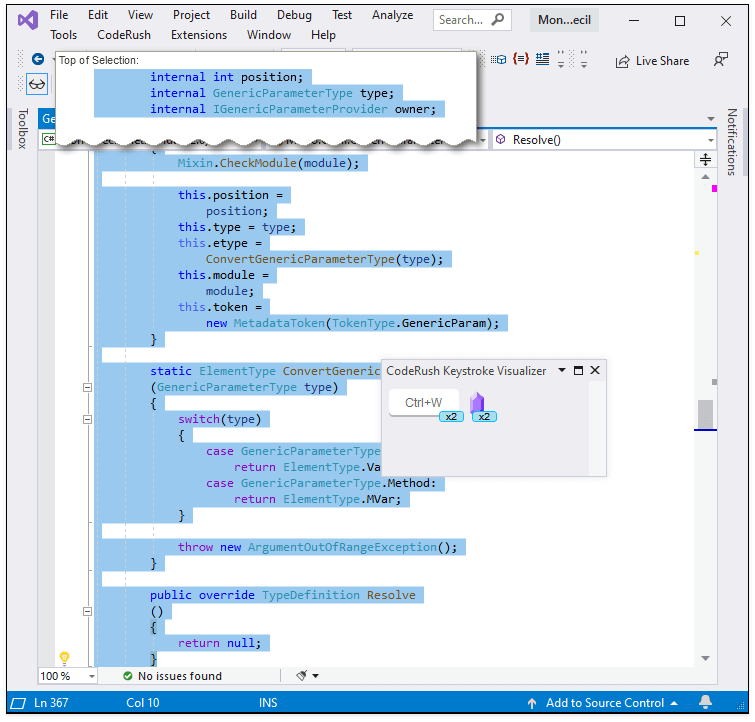Image resolution: width=755 pixels, height=722 pixels.
Task: Open Keystroke Visualizer window options dropdown
Action: (561, 370)
